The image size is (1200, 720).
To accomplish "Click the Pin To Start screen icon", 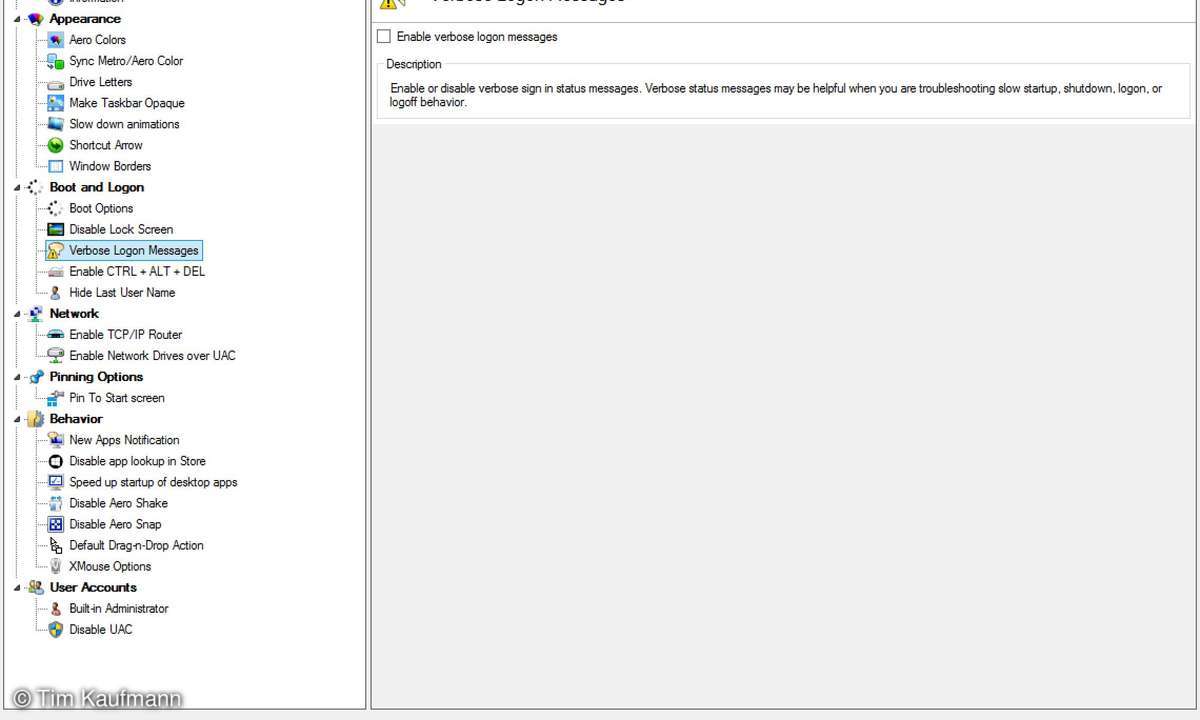I will pos(56,397).
